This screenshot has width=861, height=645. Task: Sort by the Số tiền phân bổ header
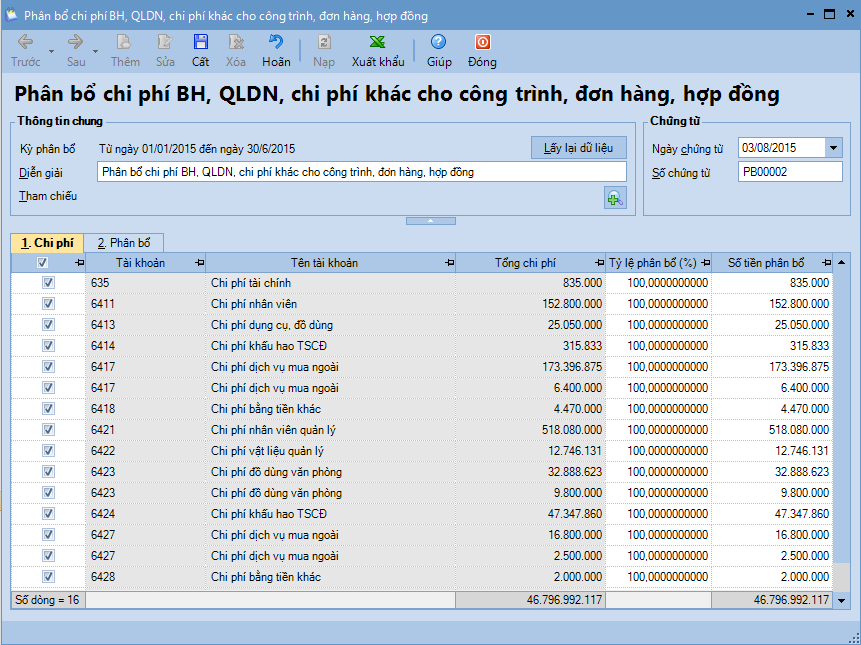pyautogui.click(x=766, y=263)
